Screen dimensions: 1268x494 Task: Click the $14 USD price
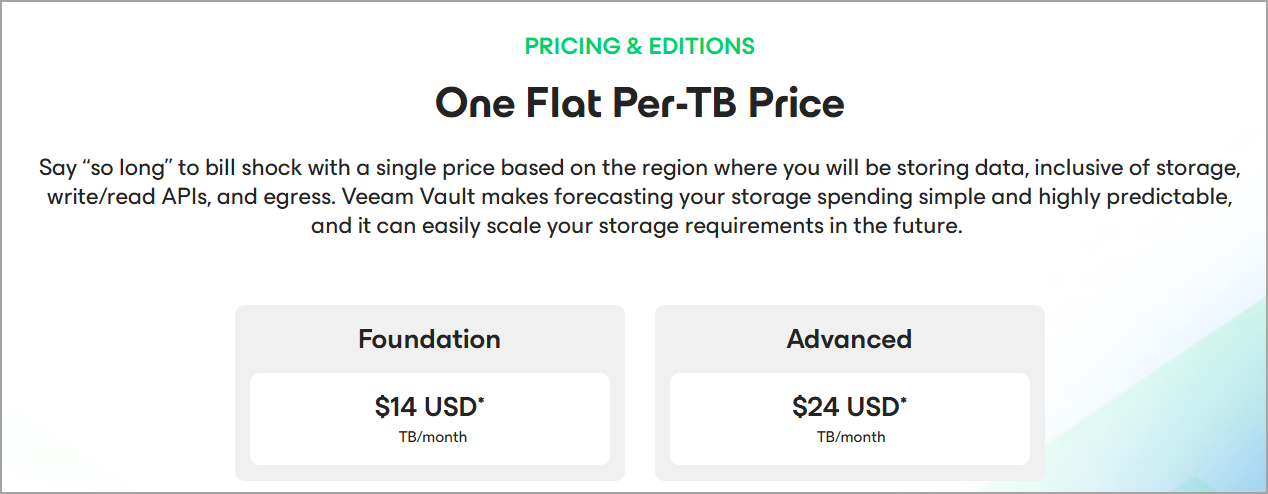(x=426, y=407)
